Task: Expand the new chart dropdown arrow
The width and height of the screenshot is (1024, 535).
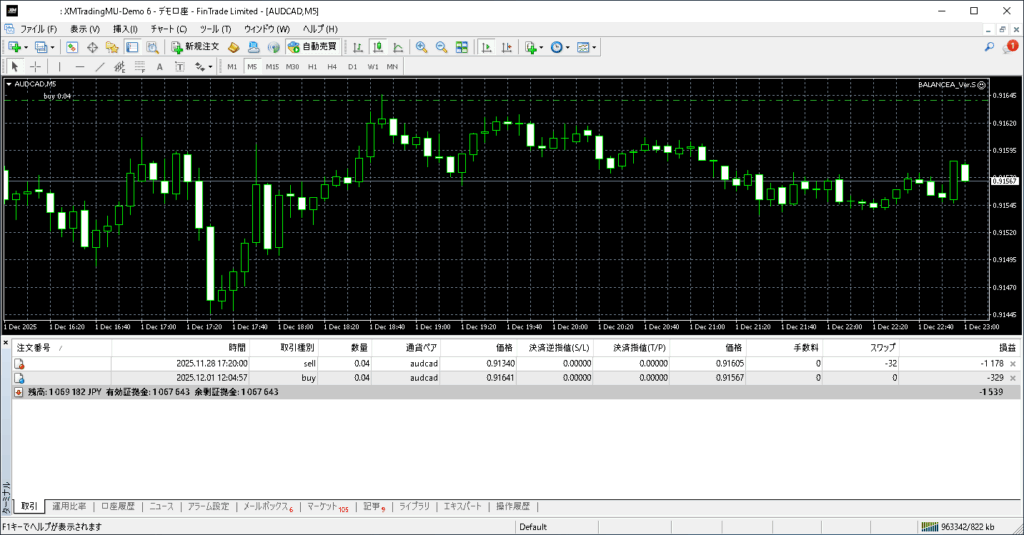Action: point(24,47)
